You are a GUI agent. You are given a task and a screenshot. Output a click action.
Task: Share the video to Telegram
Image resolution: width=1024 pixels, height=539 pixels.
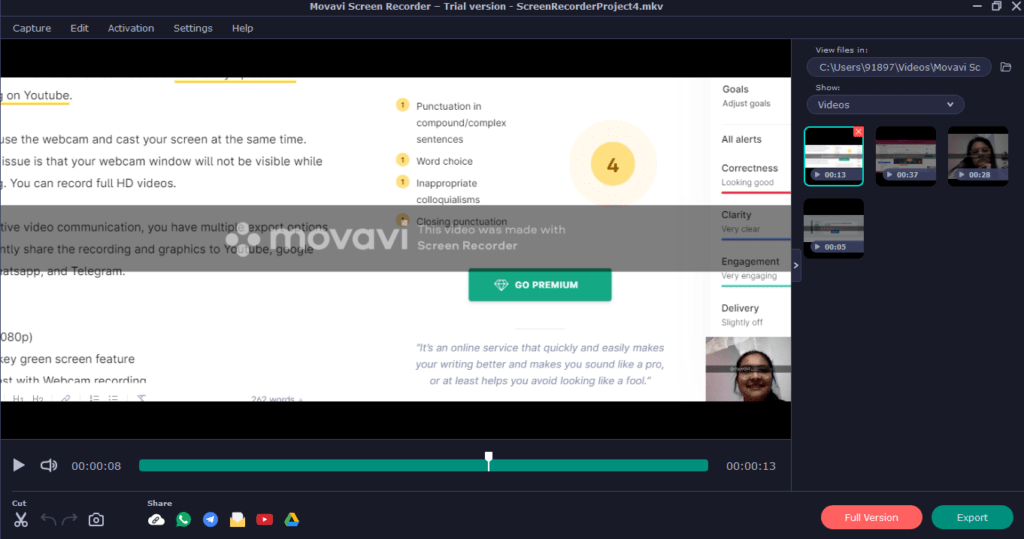click(210, 519)
